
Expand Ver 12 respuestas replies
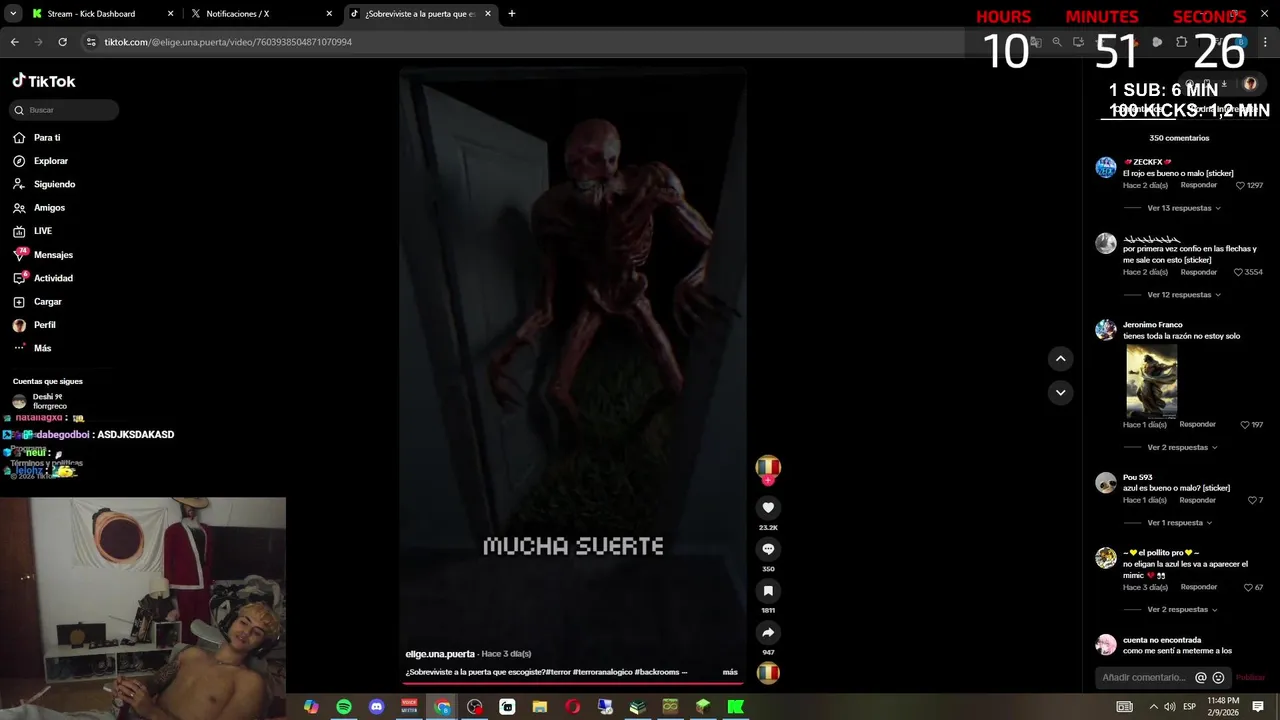tap(1184, 295)
